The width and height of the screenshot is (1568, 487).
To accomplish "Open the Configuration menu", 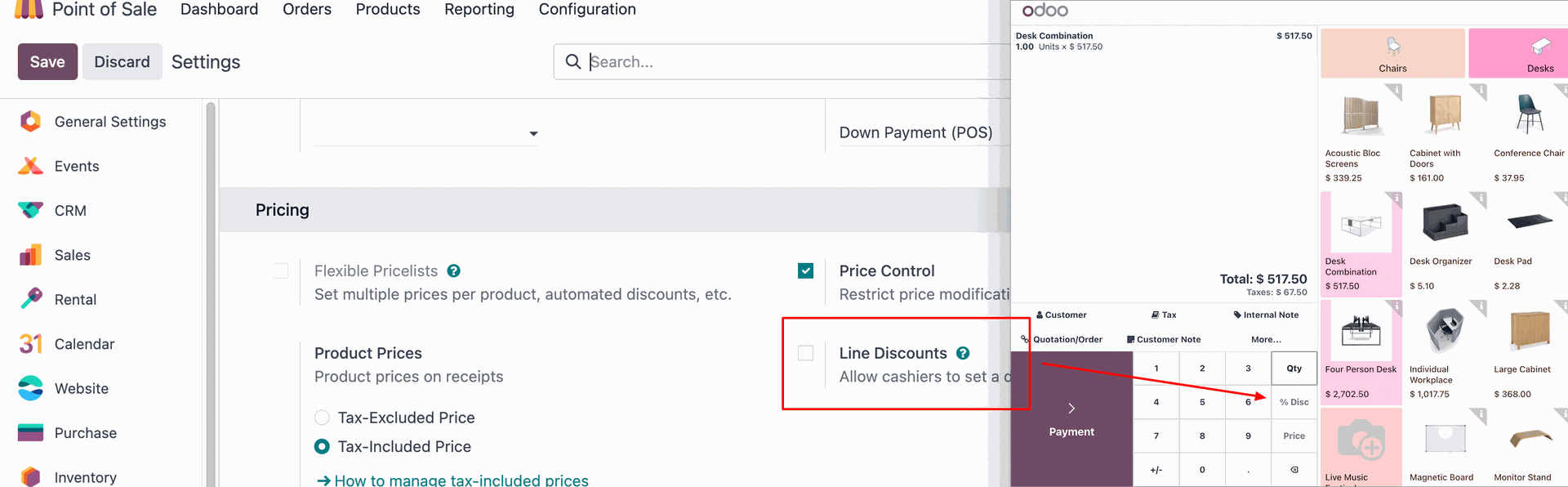I will tap(587, 10).
